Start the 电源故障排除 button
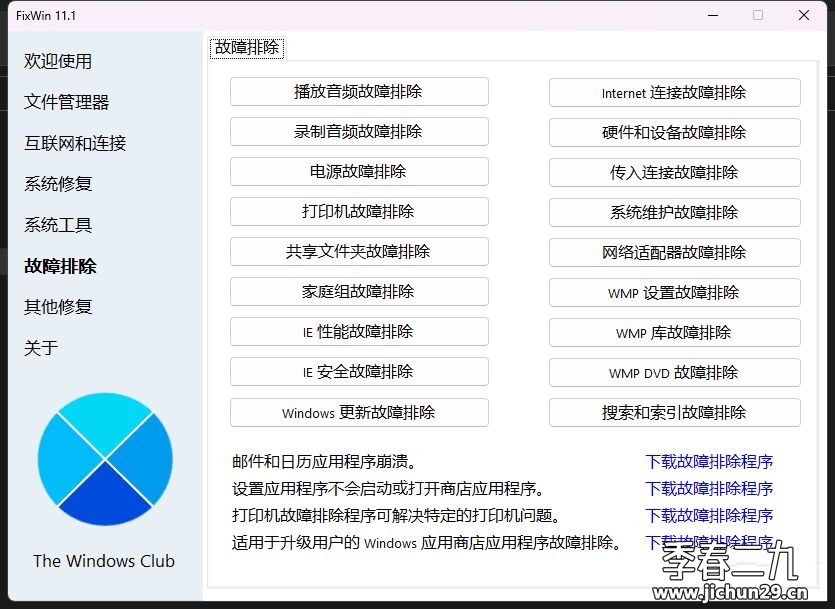The width and height of the screenshot is (835, 609). 359,171
